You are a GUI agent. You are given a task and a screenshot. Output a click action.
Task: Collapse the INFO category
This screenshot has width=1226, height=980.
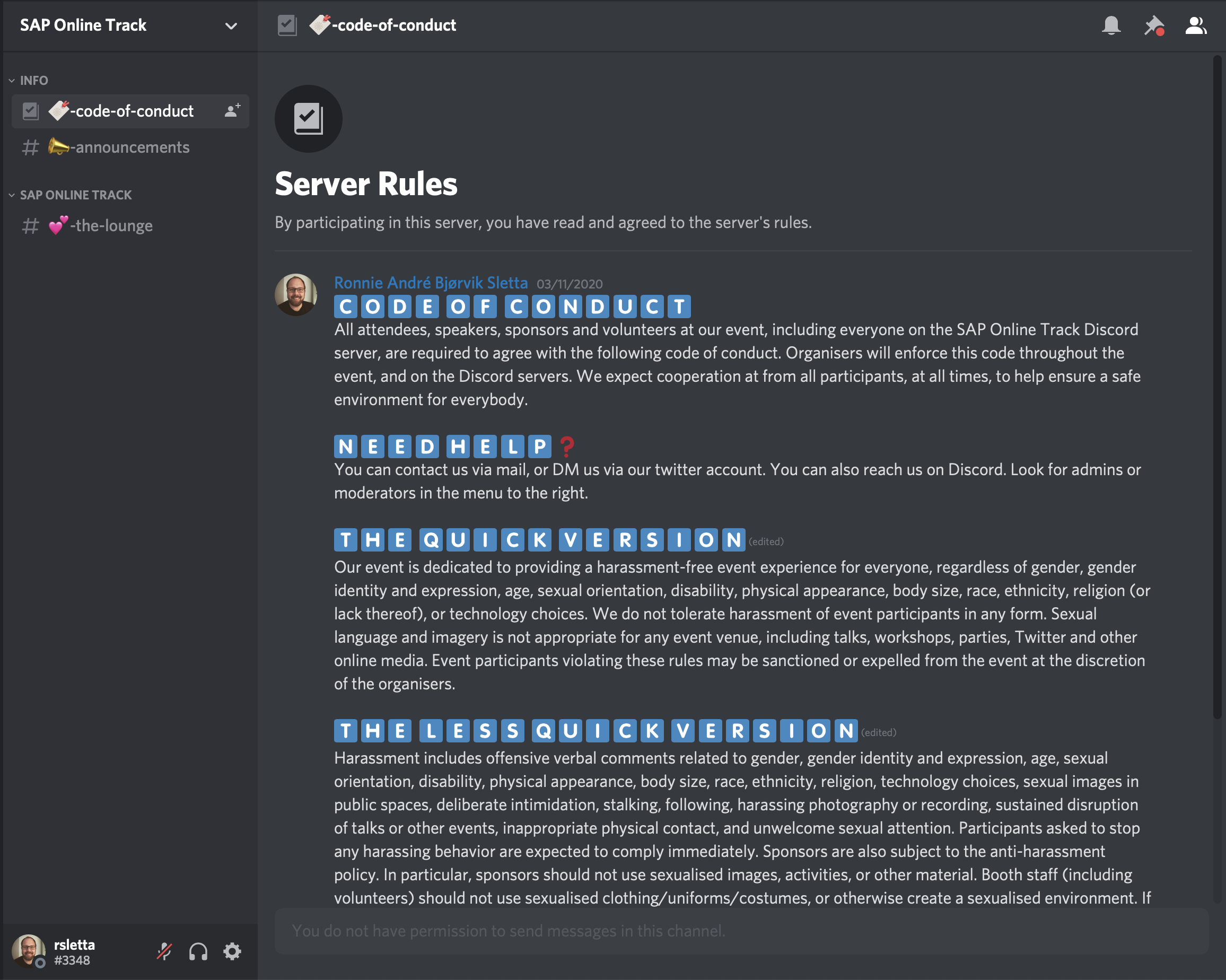tap(33, 80)
